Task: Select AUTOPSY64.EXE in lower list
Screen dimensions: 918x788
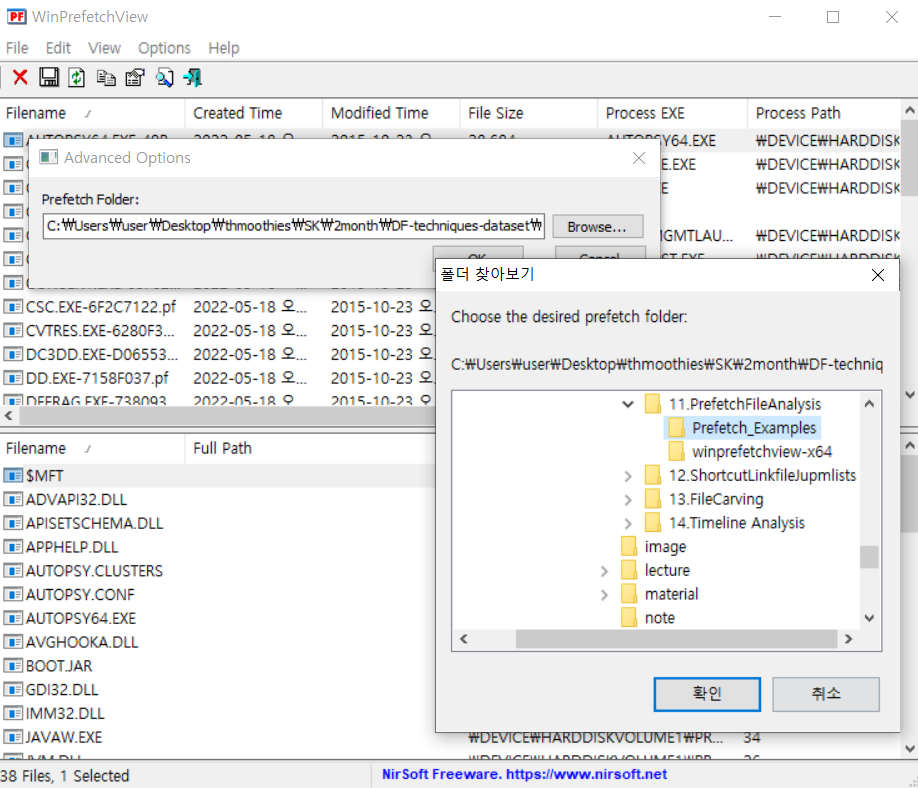Action: [218, 618]
